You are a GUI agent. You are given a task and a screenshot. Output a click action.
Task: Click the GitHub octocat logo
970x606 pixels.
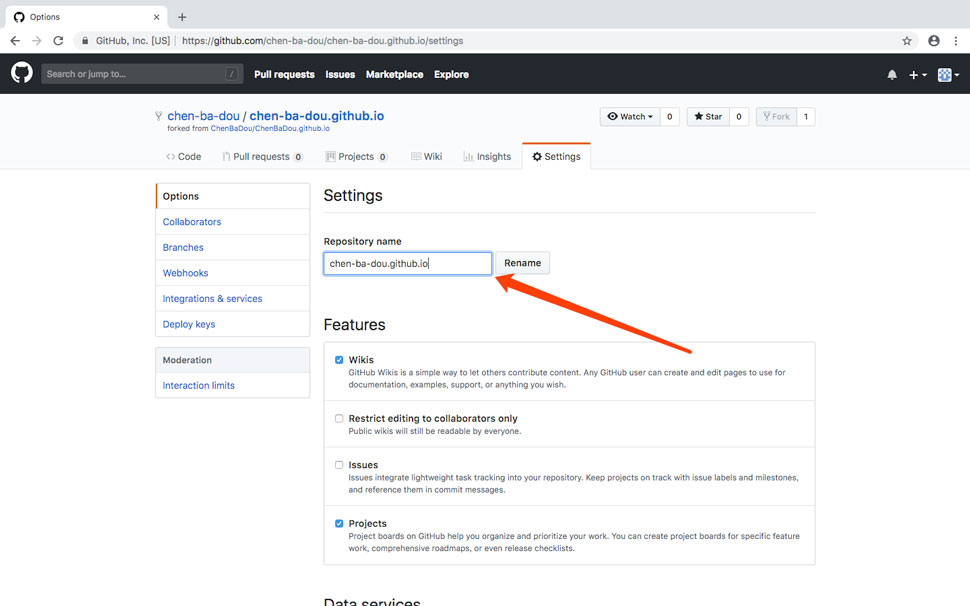[x=22, y=73]
